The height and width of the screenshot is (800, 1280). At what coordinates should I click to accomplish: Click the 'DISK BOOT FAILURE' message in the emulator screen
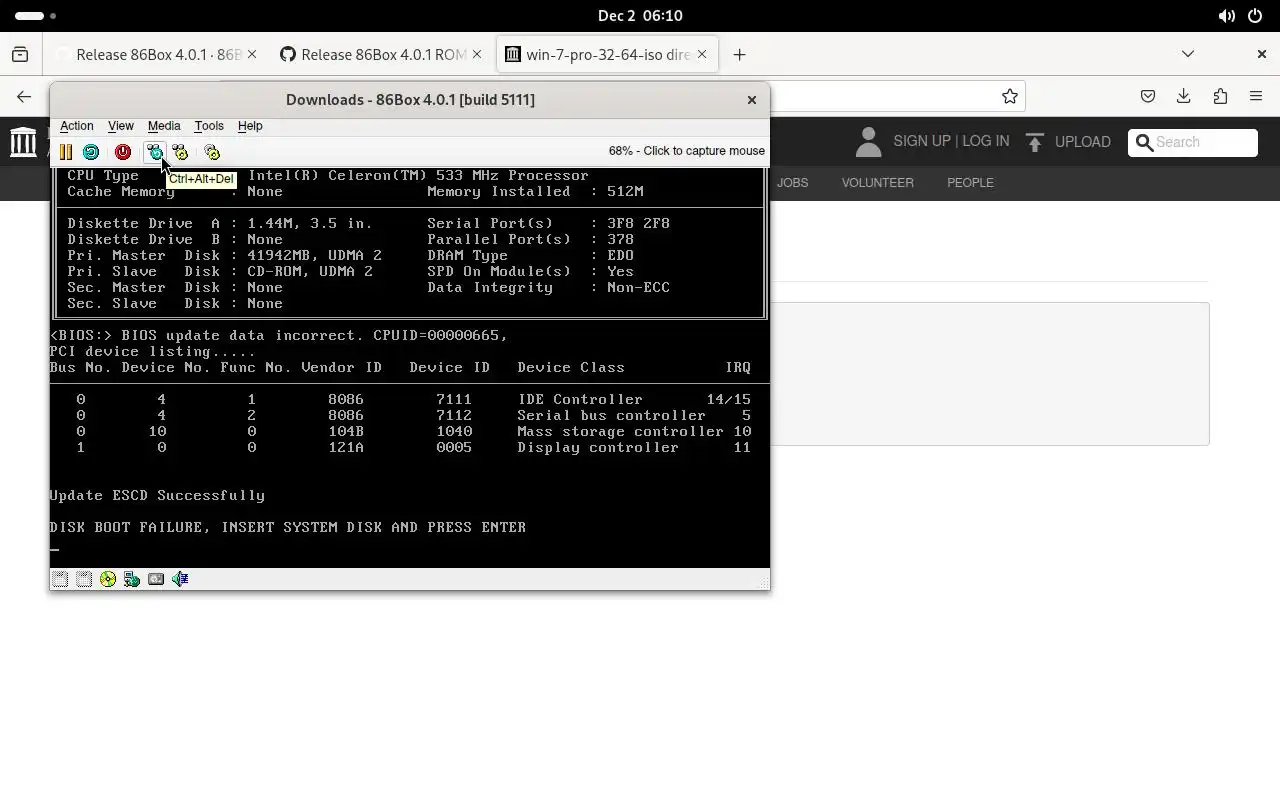[x=288, y=527]
